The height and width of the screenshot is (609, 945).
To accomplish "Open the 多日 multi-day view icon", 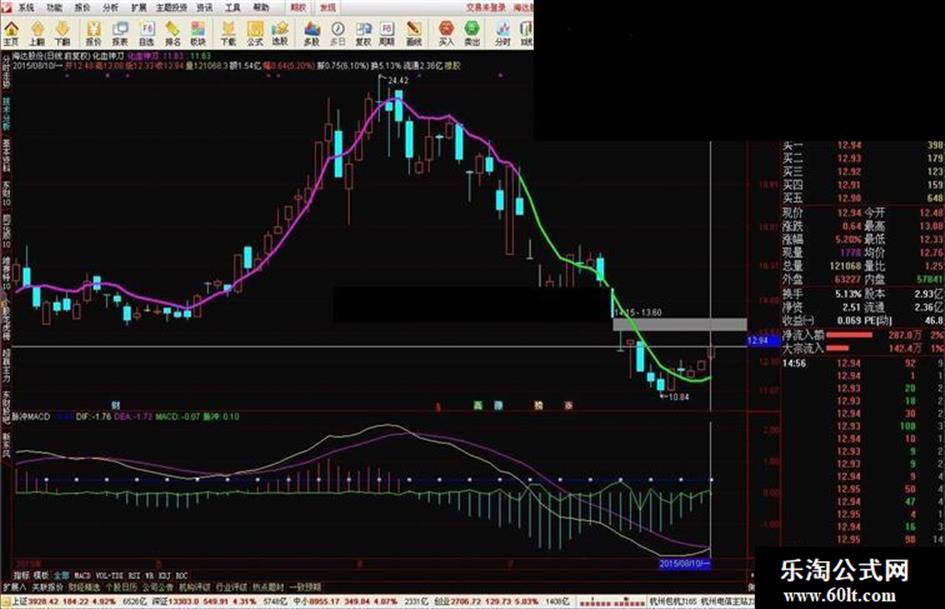I will tap(338, 34).
